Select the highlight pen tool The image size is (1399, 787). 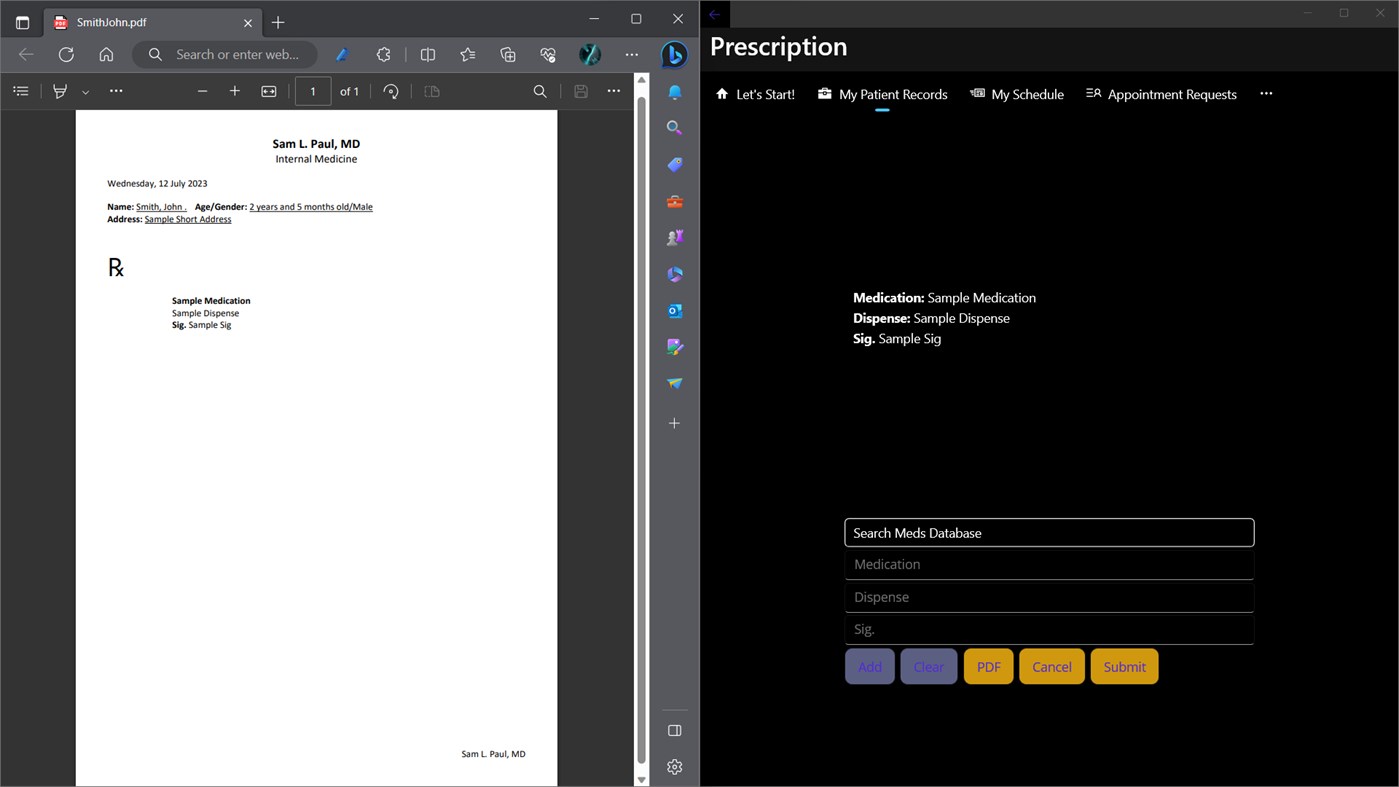pos(59,91)
